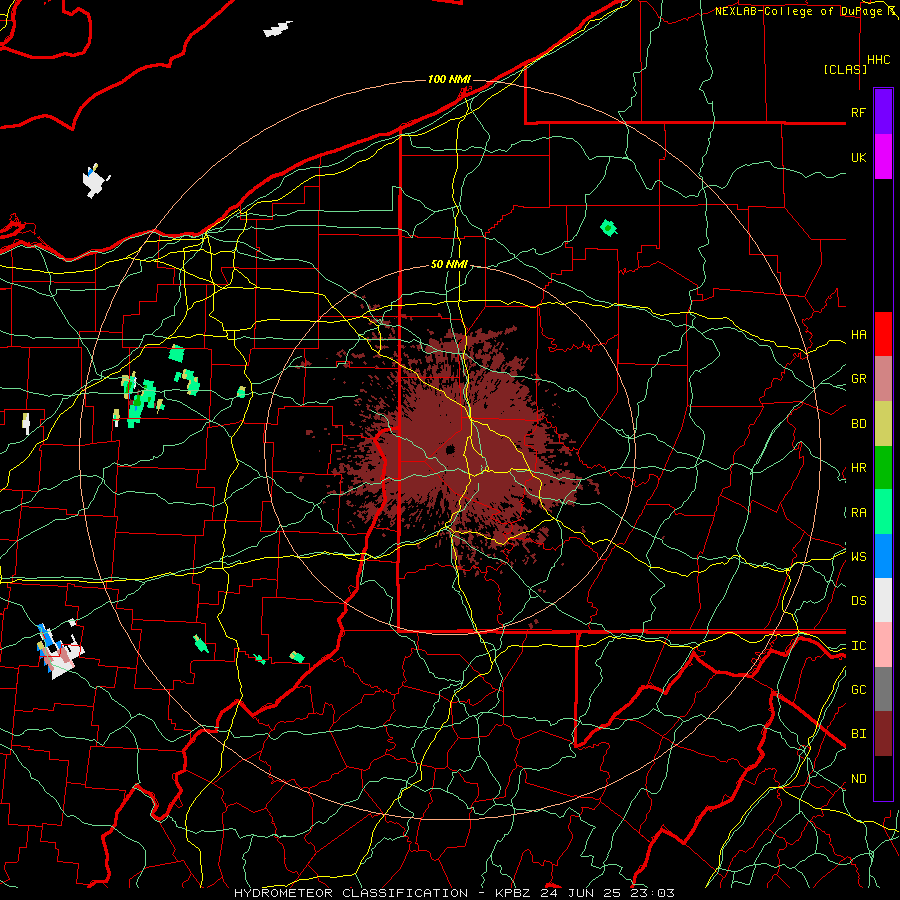The height and width of the screenshot is (900, 900).
Task: Select the IC pink legend swatch
Action: pos(883,645)
